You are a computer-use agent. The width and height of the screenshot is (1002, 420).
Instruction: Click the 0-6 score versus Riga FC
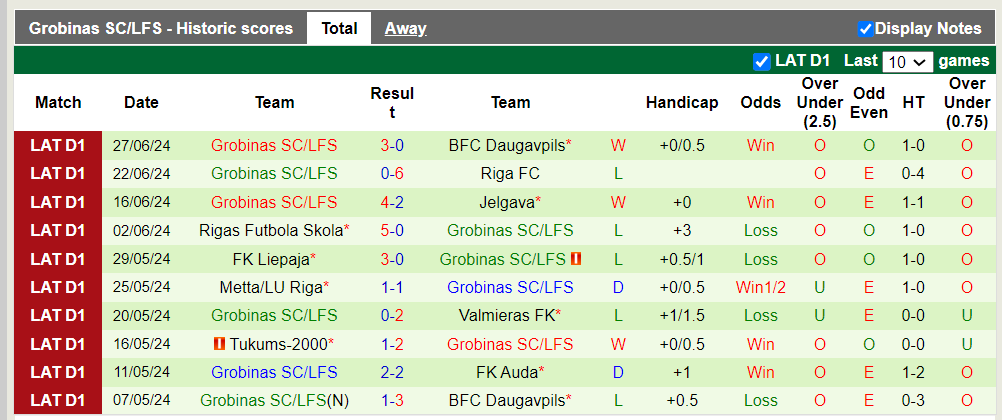click(392, 173)
